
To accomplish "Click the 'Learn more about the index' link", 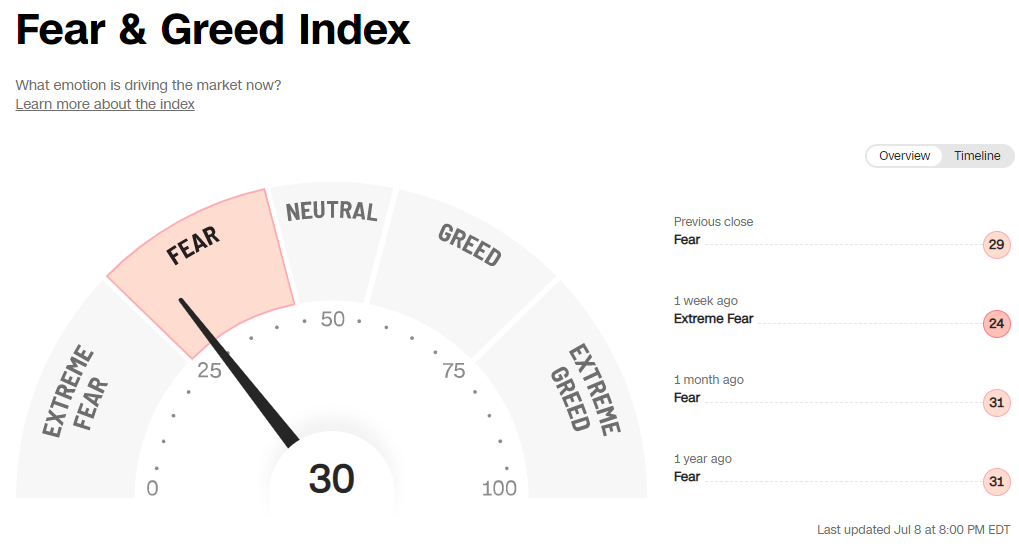I will 105,104.
